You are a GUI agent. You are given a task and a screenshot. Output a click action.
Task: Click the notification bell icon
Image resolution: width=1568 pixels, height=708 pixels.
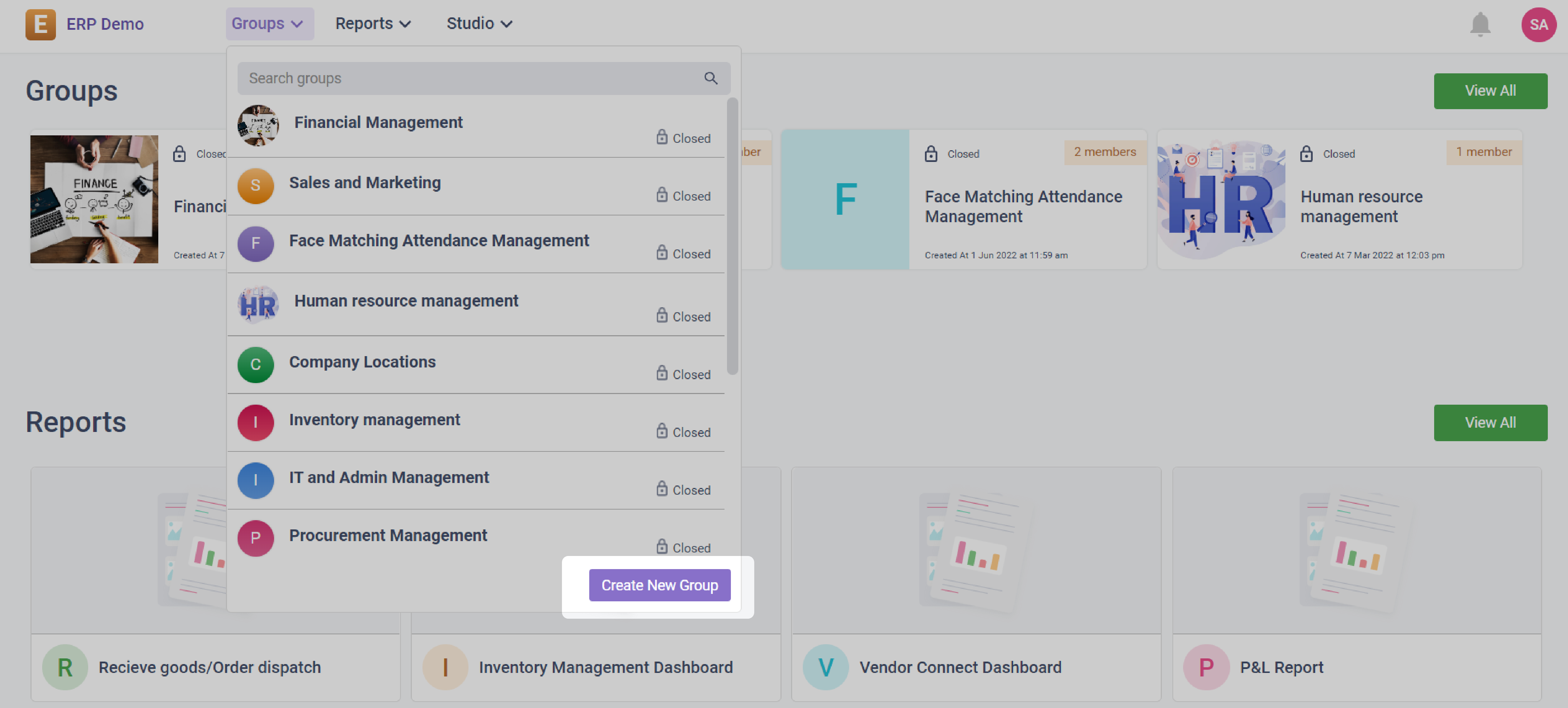click(x=1479, y=25)
